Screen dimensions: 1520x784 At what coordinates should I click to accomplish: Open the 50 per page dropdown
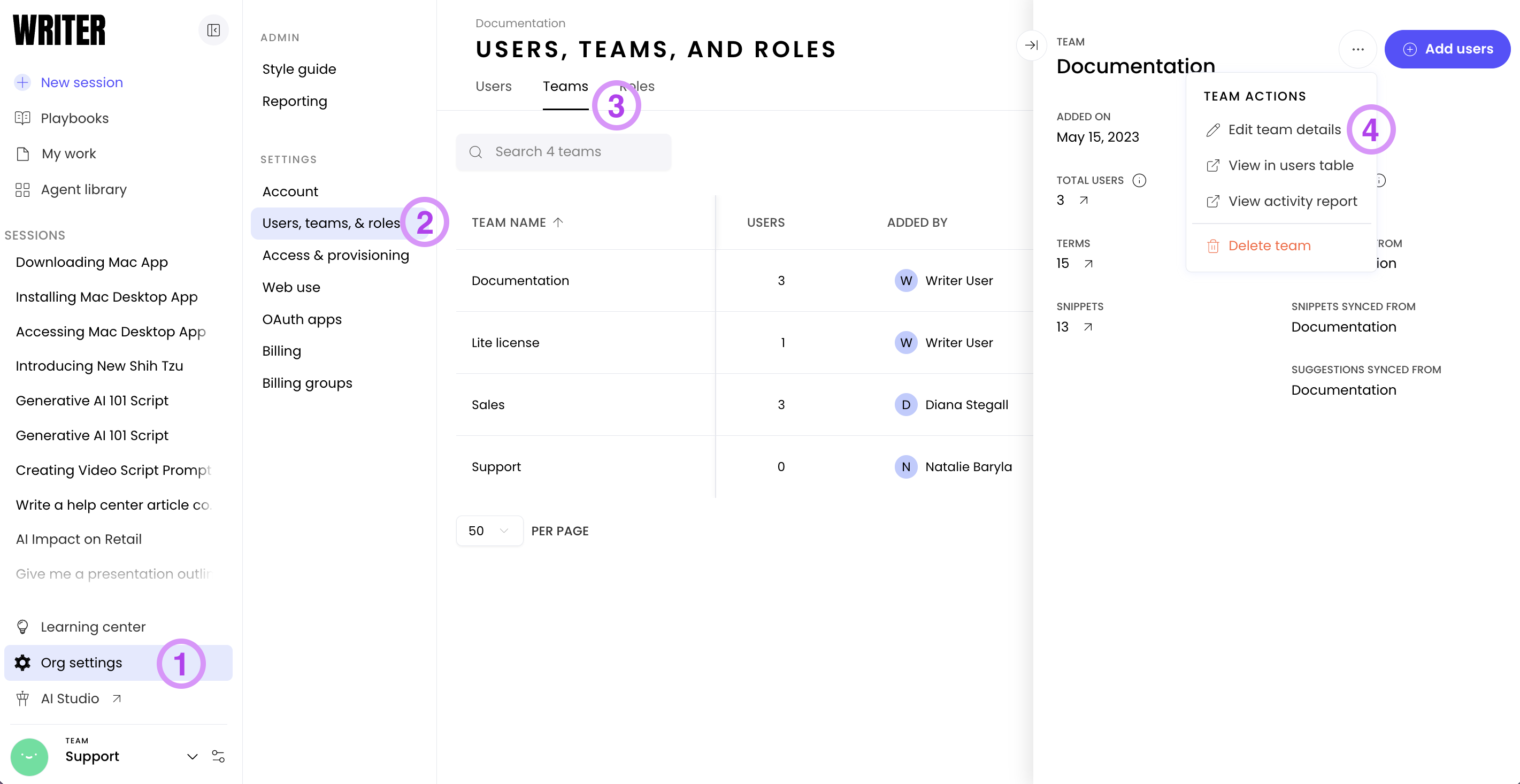click(489, 531)
